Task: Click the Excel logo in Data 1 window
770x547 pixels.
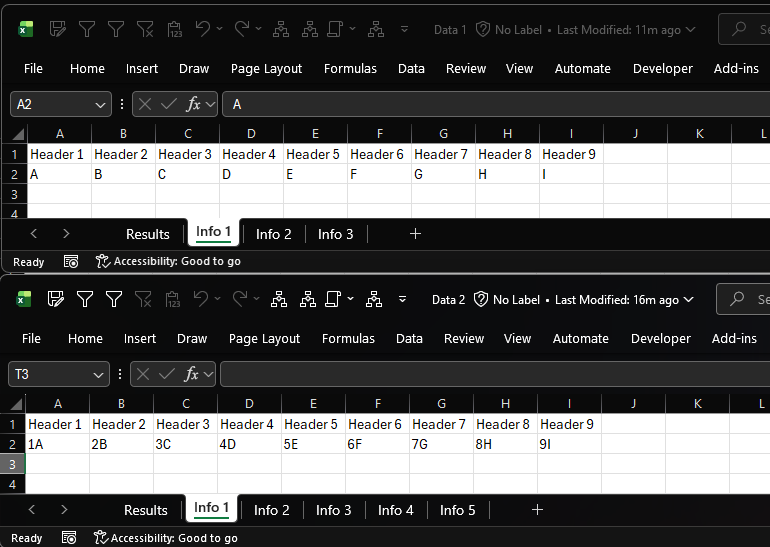Action: pos(26,29)
